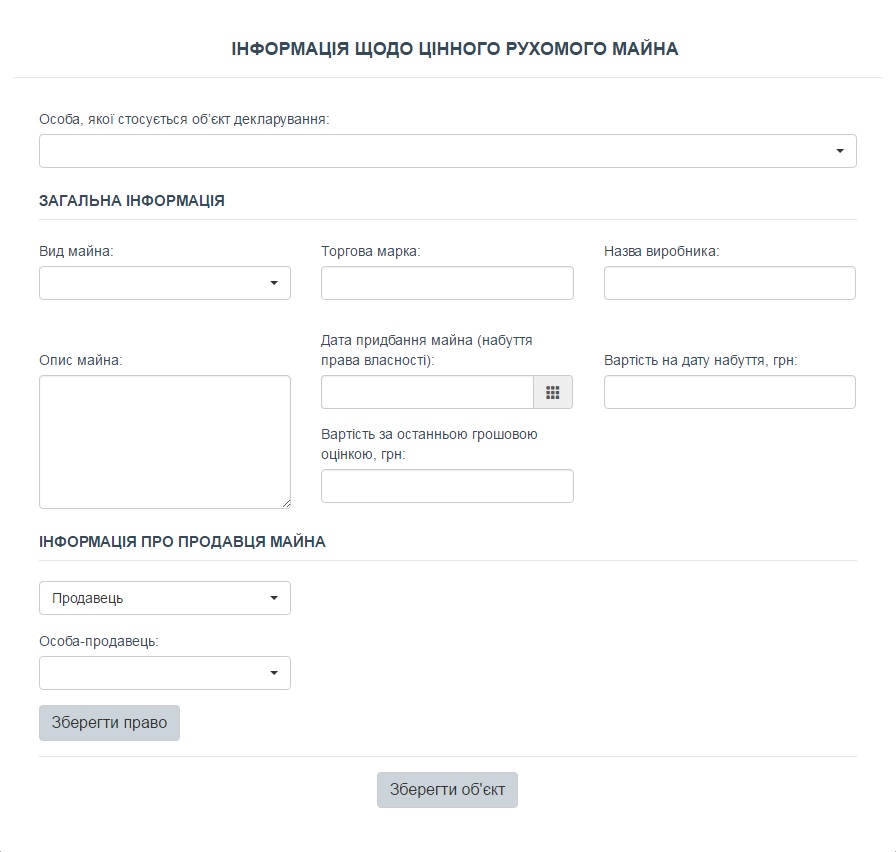Screen dimensions: 896x852
Task: Click inside the 'Опис майна' text area
Action: coord(165,441)
